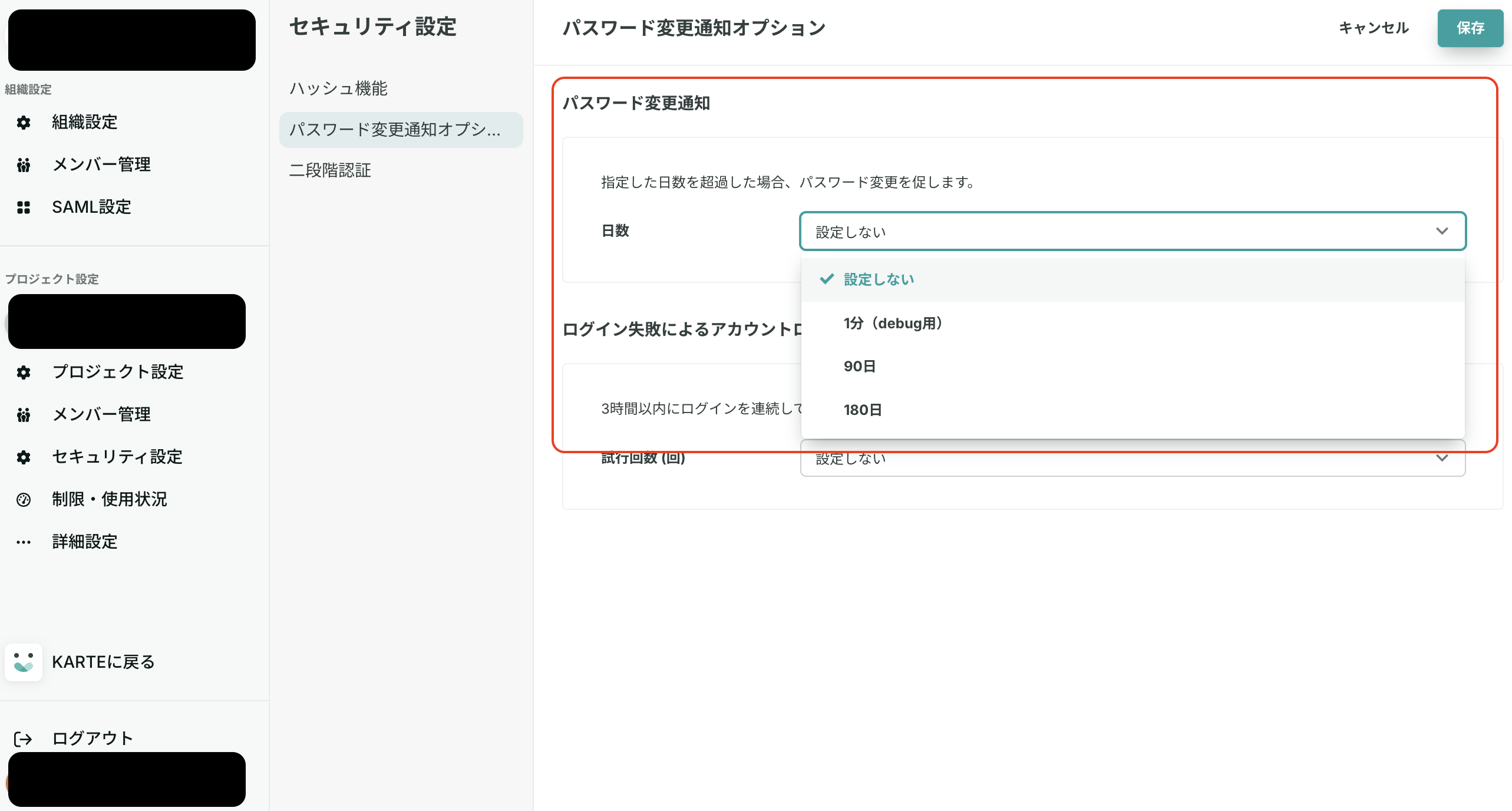Collapse the 日数 dropdown field
Image resolution: width=1512 pixels, height=811 pixels.
coord(1133,231)
